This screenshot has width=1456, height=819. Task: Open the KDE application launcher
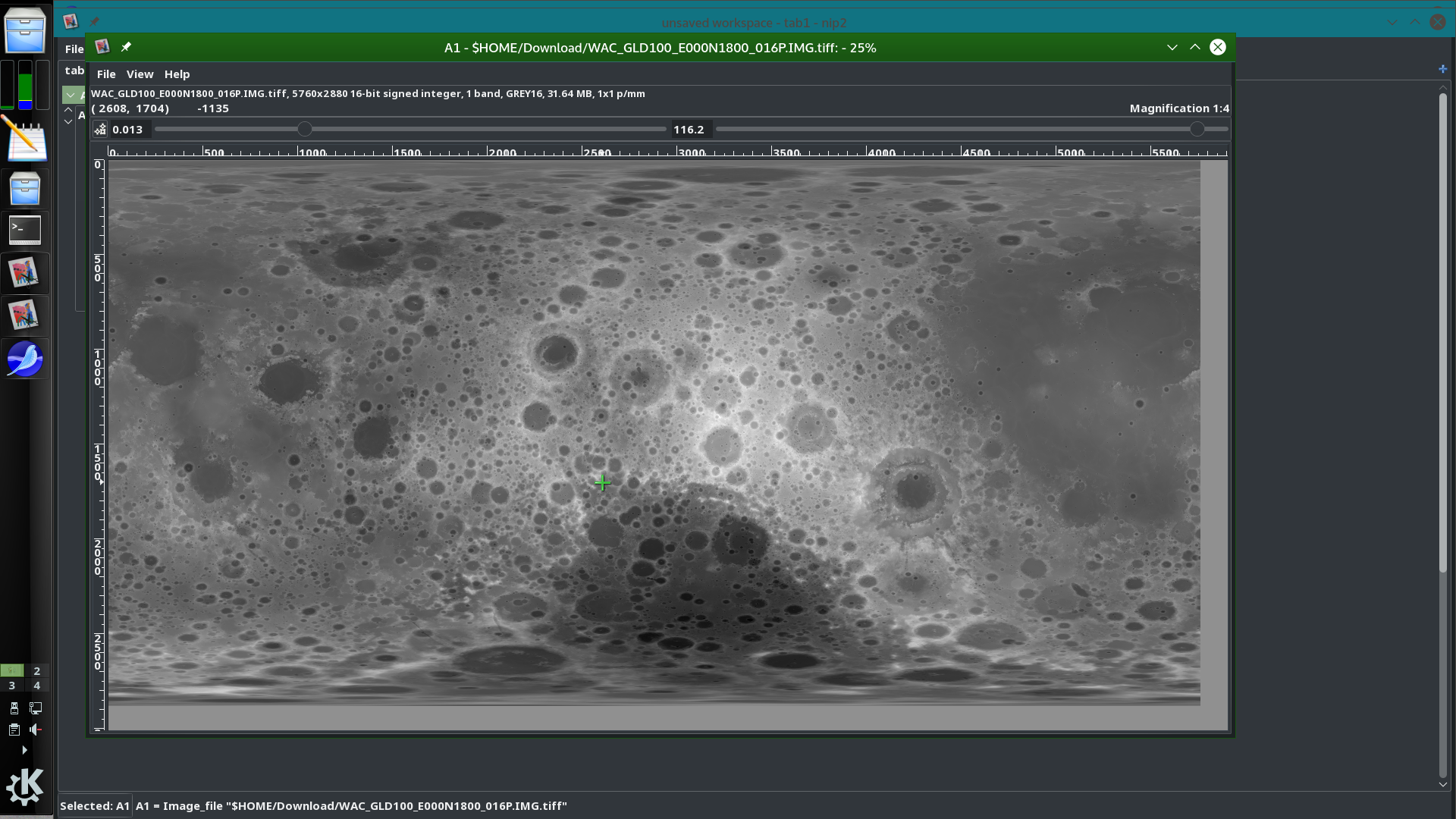(25, 786)
